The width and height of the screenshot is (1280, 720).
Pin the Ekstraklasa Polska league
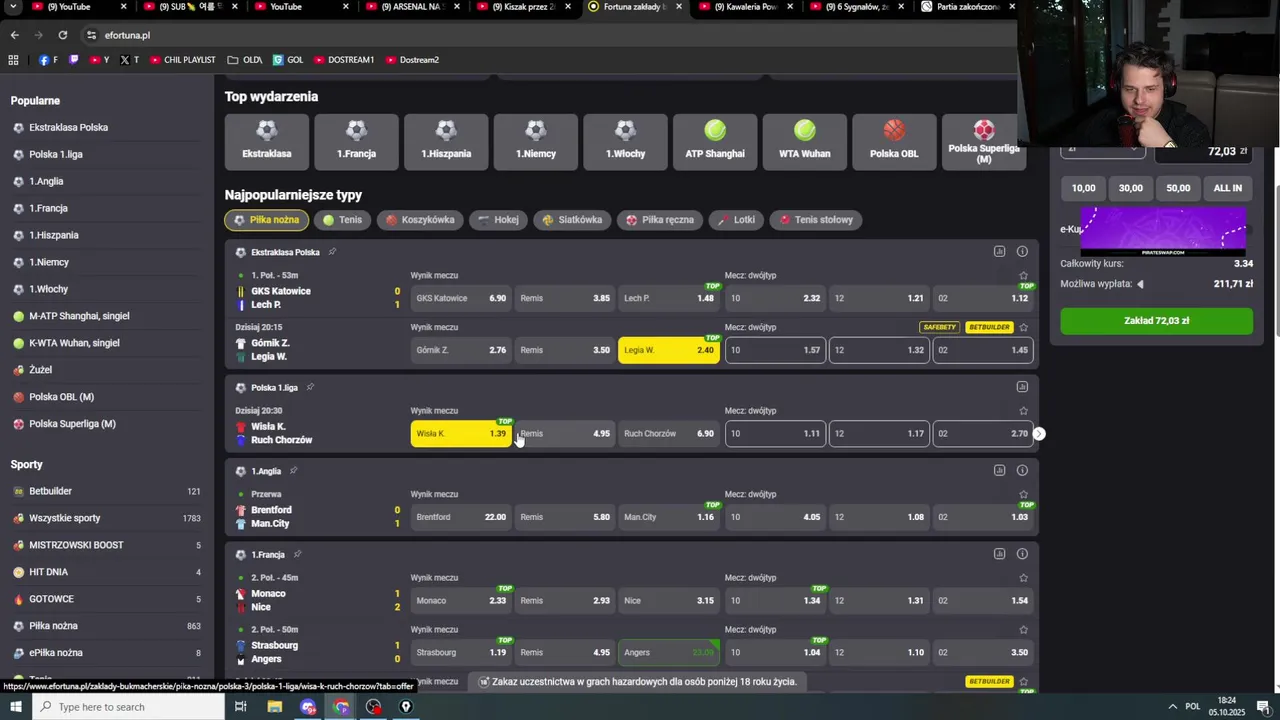coord(332,252)
